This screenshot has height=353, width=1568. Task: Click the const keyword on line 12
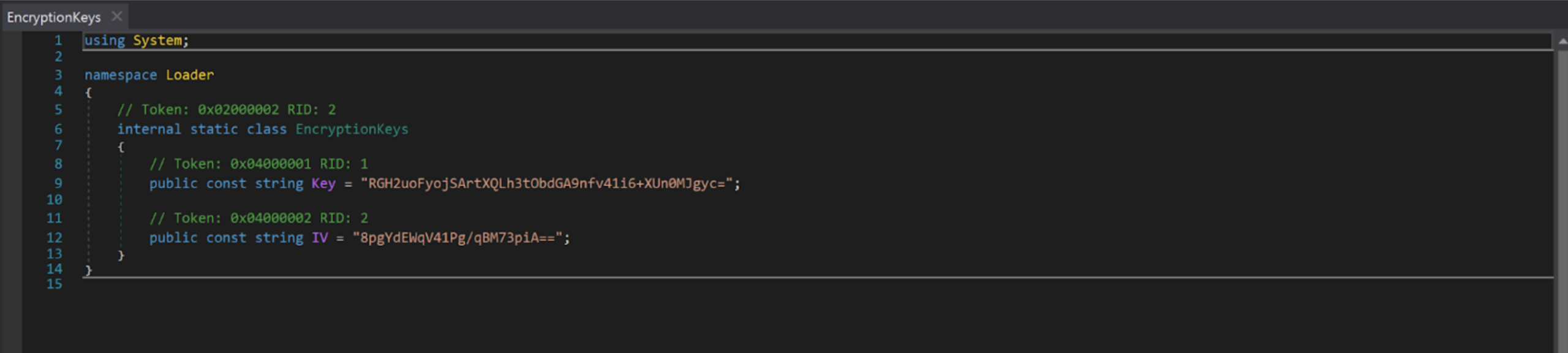pos(225,238)
